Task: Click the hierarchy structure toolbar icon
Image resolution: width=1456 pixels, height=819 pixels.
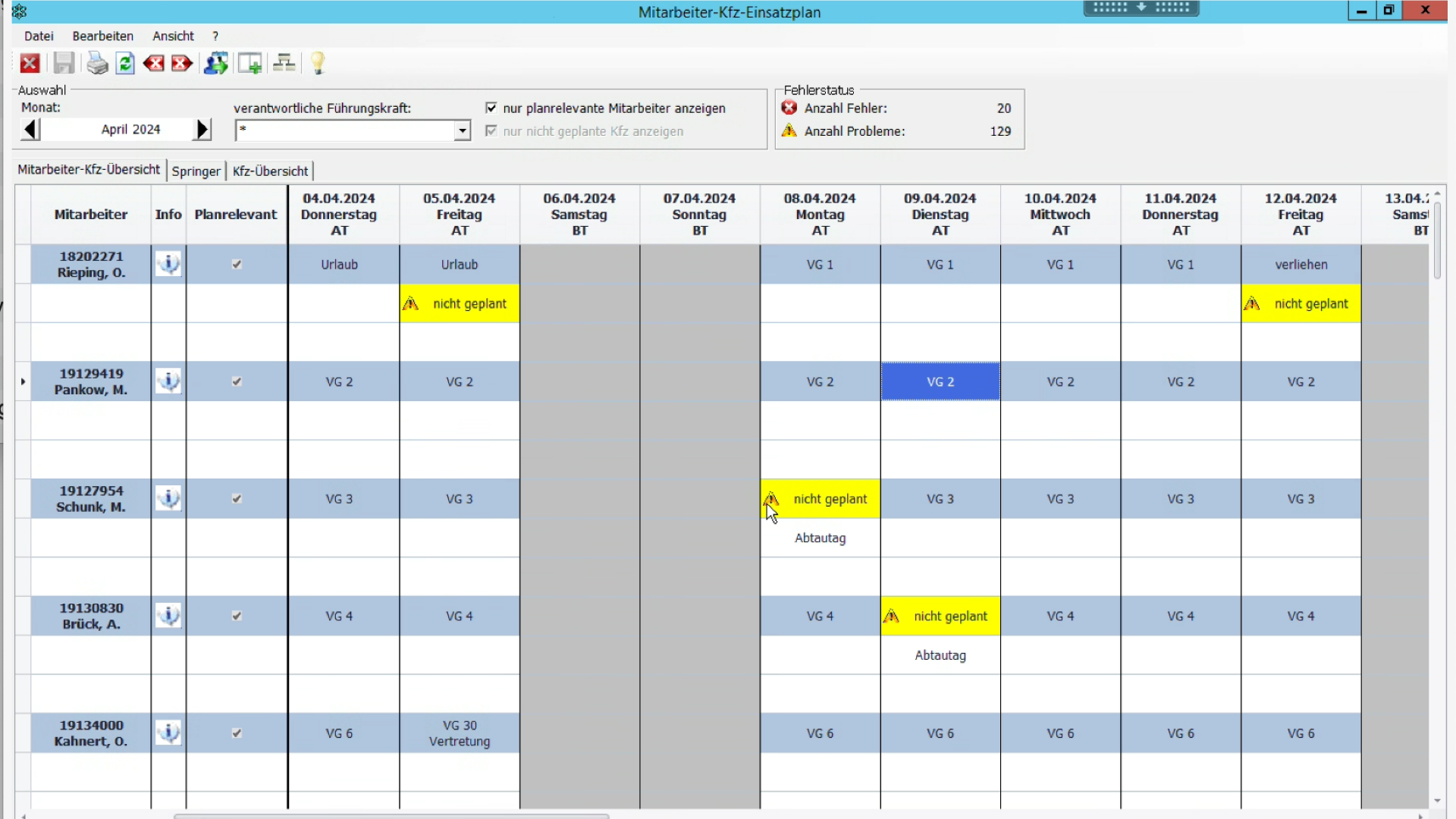Action: click(284, 63)
